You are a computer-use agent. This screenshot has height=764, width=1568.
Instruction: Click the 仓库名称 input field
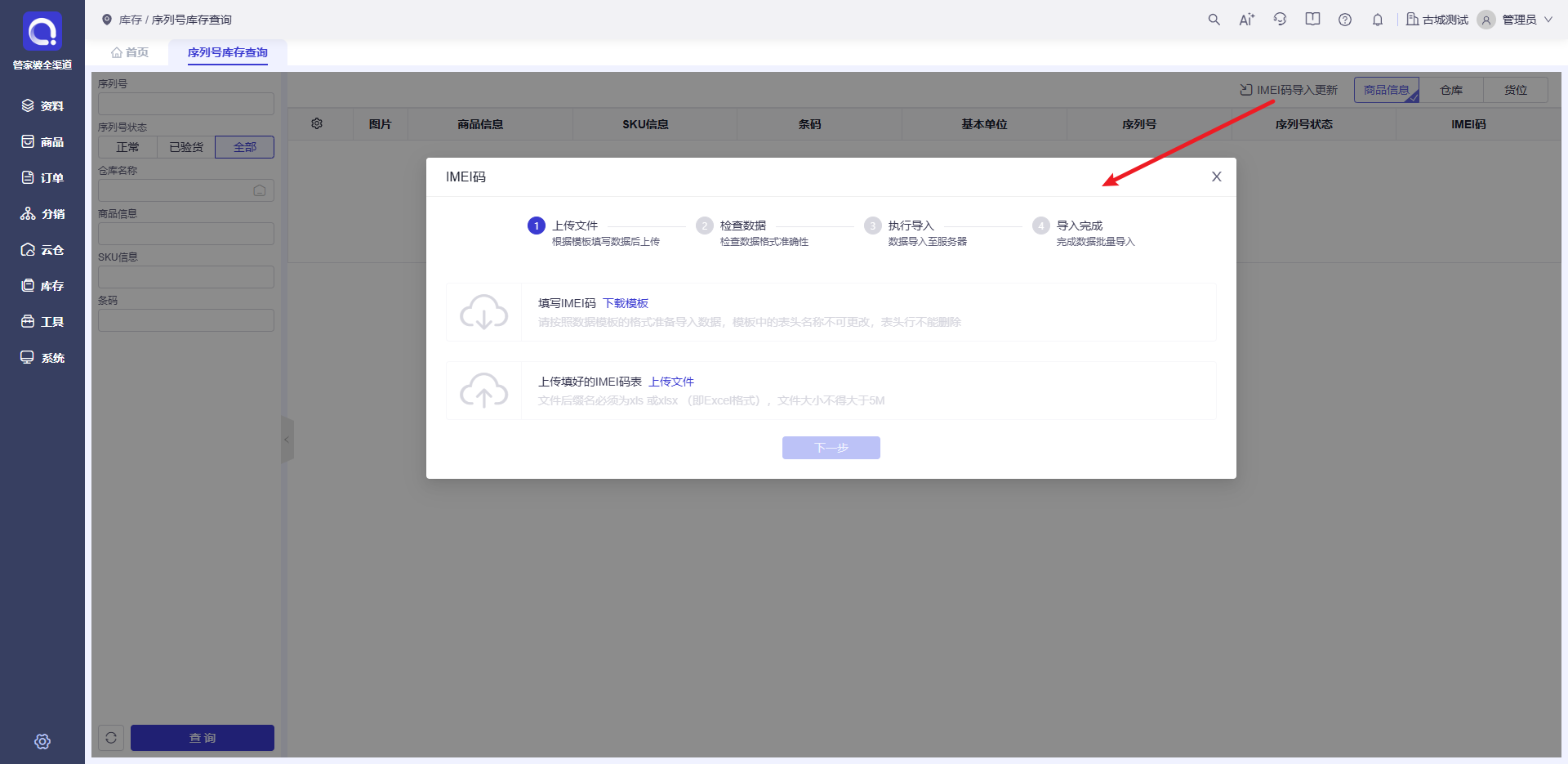tap(186, 190)
